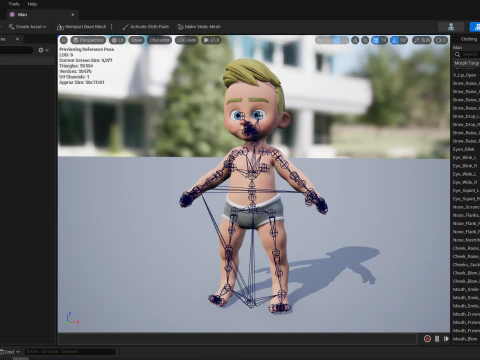480x360 pixels.
Task: Open camera speed setting
Action: pyautogui.click(x=441, y=40)
